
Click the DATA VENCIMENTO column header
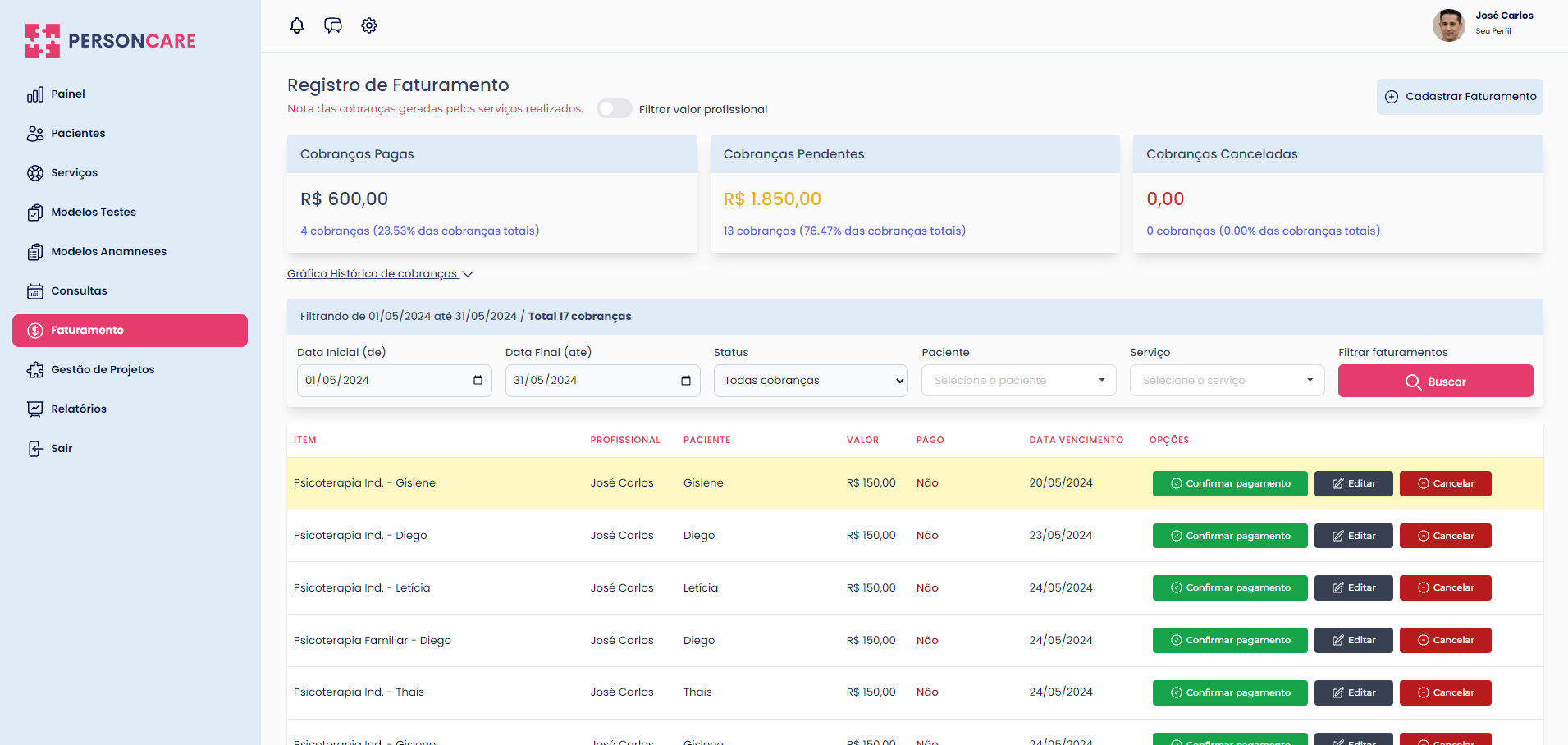1076,441
